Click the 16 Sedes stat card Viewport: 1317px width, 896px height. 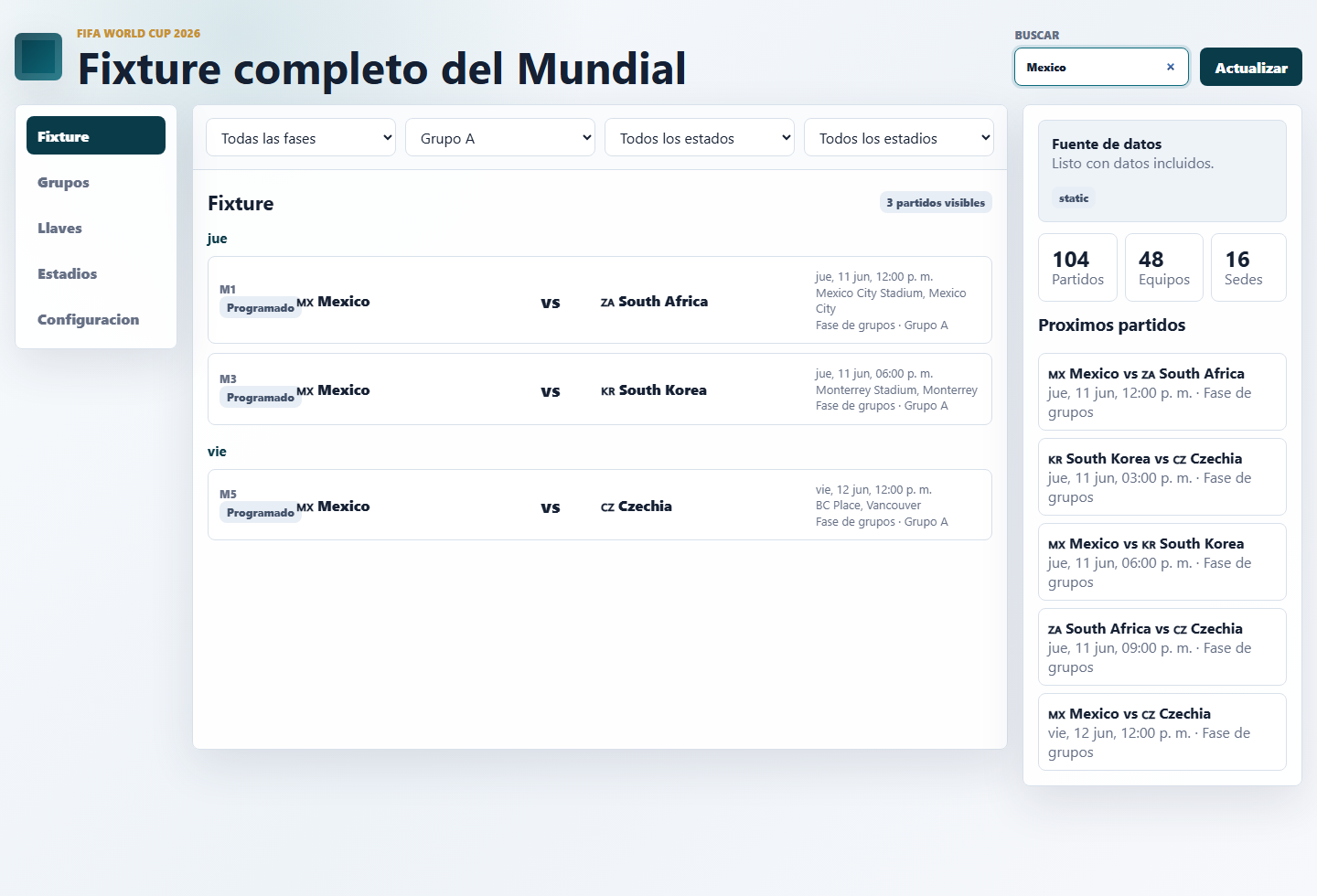coord(1248,267)
